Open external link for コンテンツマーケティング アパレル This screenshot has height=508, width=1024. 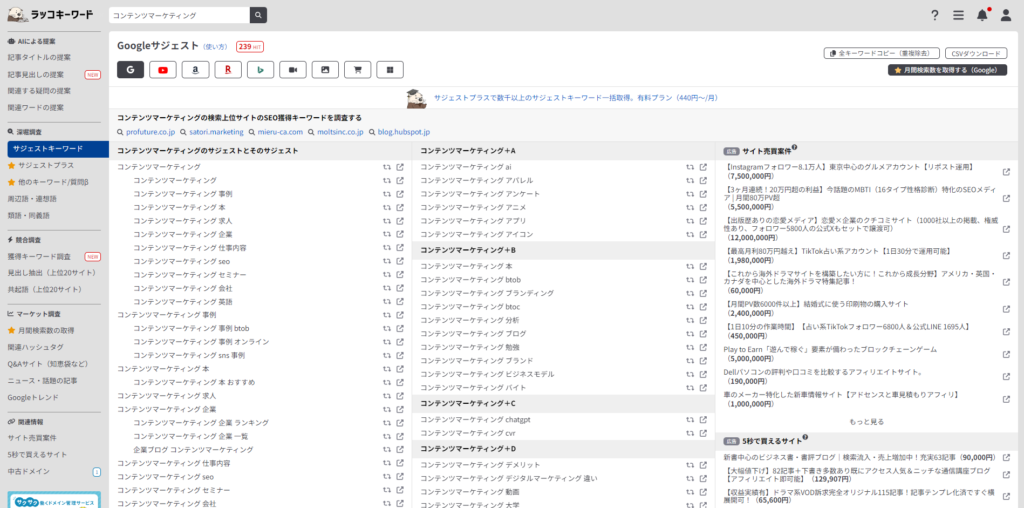703,180
